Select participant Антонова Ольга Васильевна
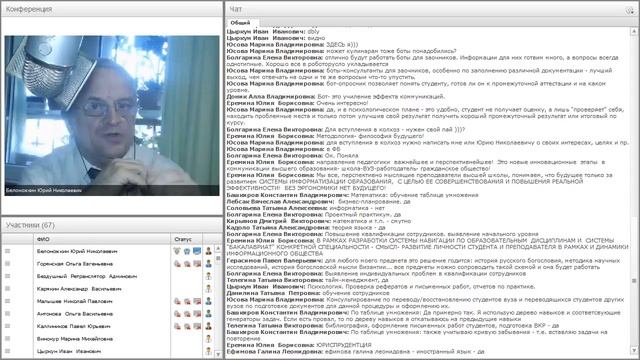The image size is (640, 360). click(x=75, y=314)
